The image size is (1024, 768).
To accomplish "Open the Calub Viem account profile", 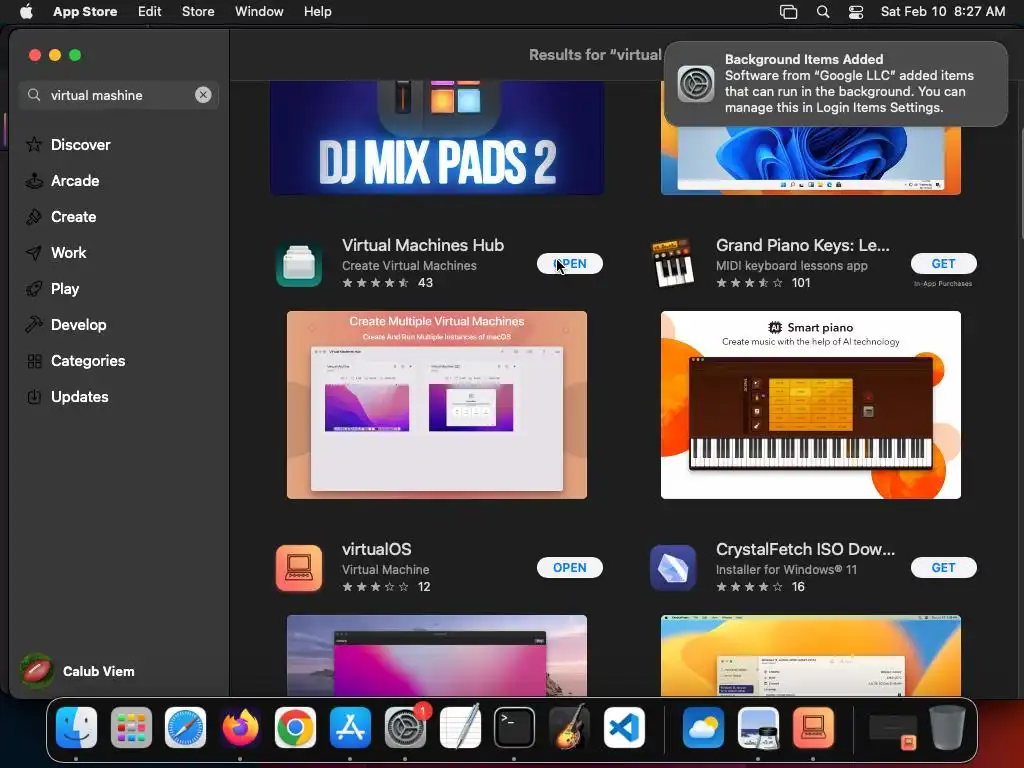I will coord(77,671).
